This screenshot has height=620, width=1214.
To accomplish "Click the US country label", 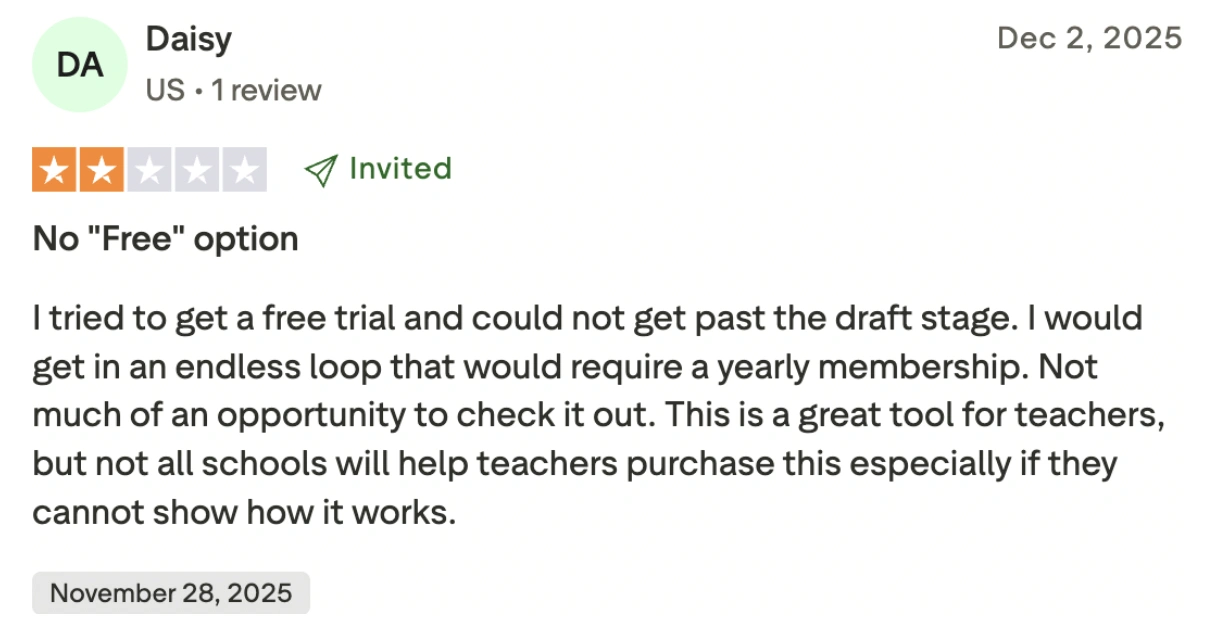I will click(x=165, y=90).
